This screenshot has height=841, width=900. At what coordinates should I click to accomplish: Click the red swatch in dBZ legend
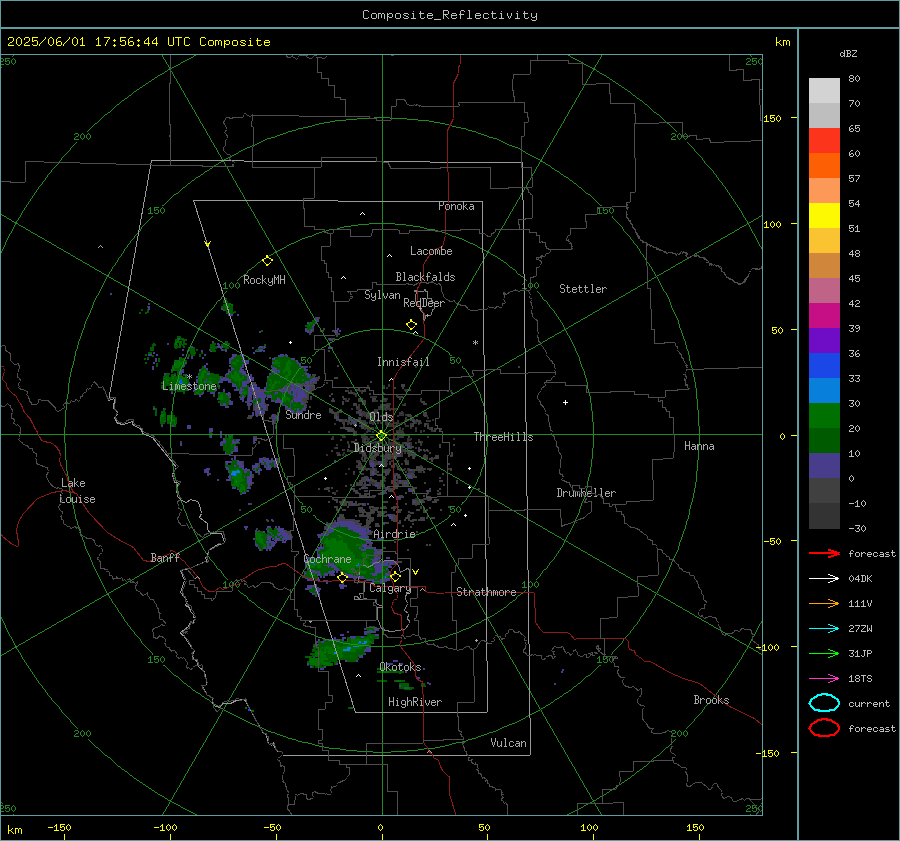tap(824, 140)
